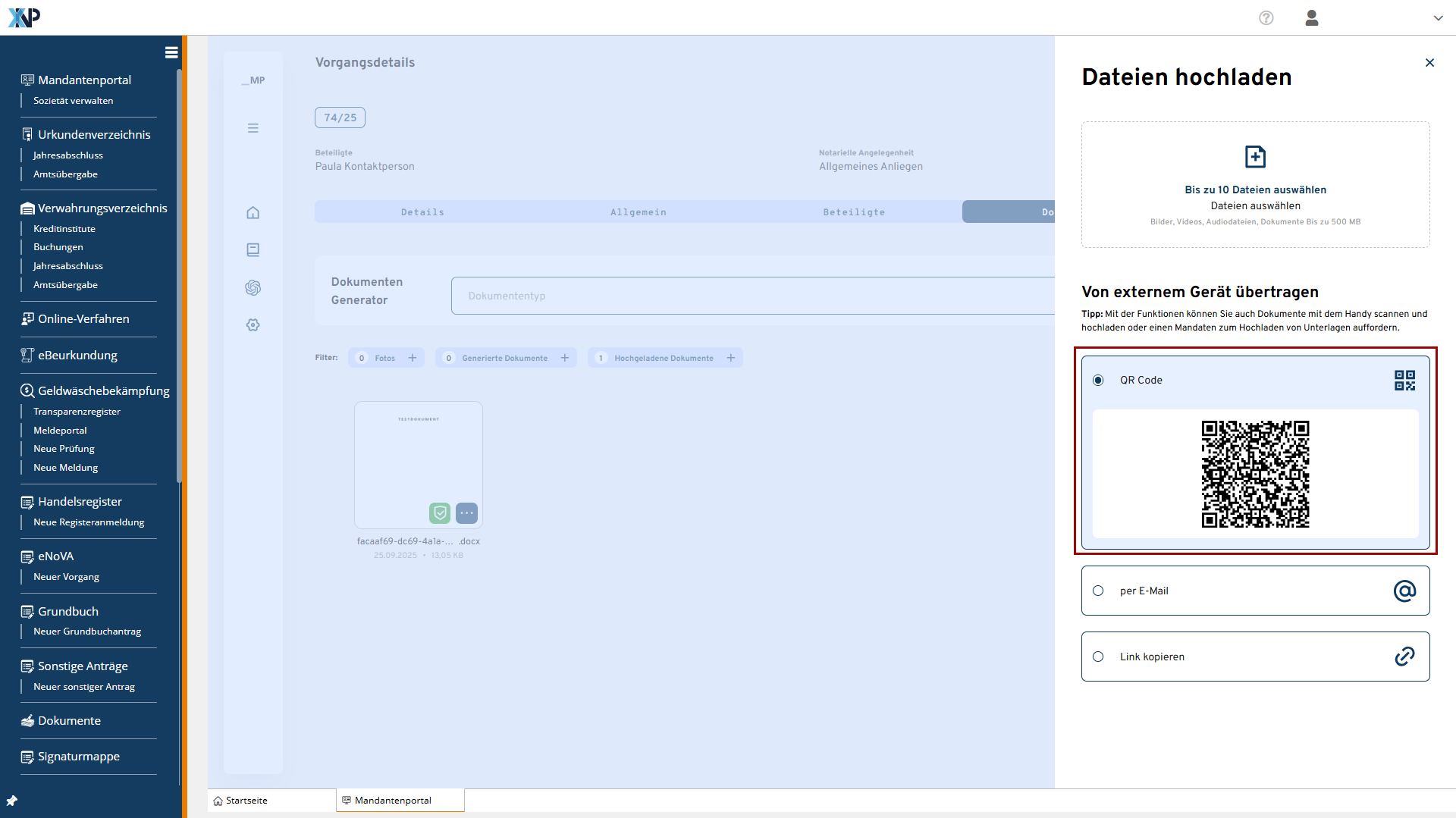
Task: Click the chain link copy icon
Action: click(x=1404, y=657)
